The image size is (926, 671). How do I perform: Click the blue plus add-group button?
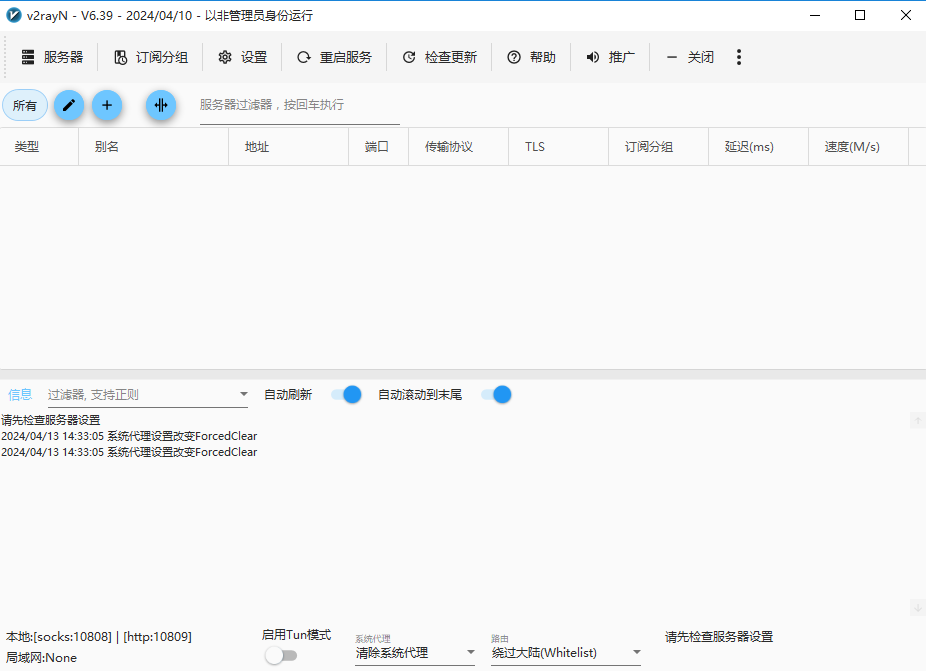click(107, 105)
